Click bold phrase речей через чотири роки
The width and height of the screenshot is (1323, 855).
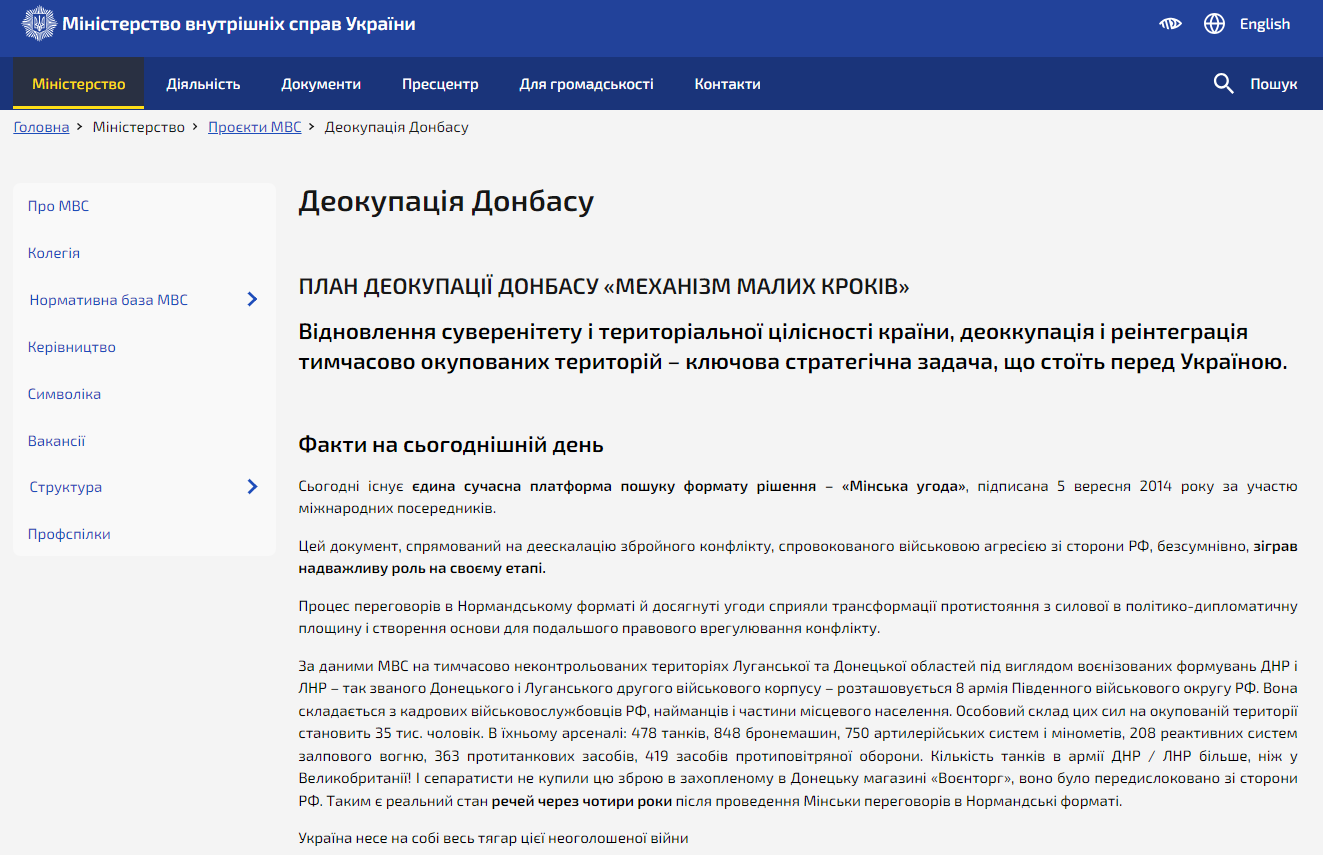tap(581, 801)
